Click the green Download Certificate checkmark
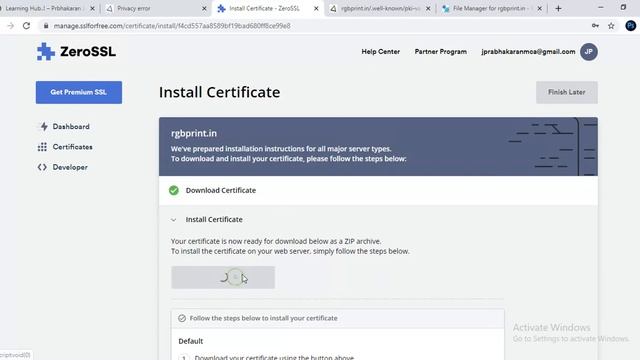 [174, 191]
